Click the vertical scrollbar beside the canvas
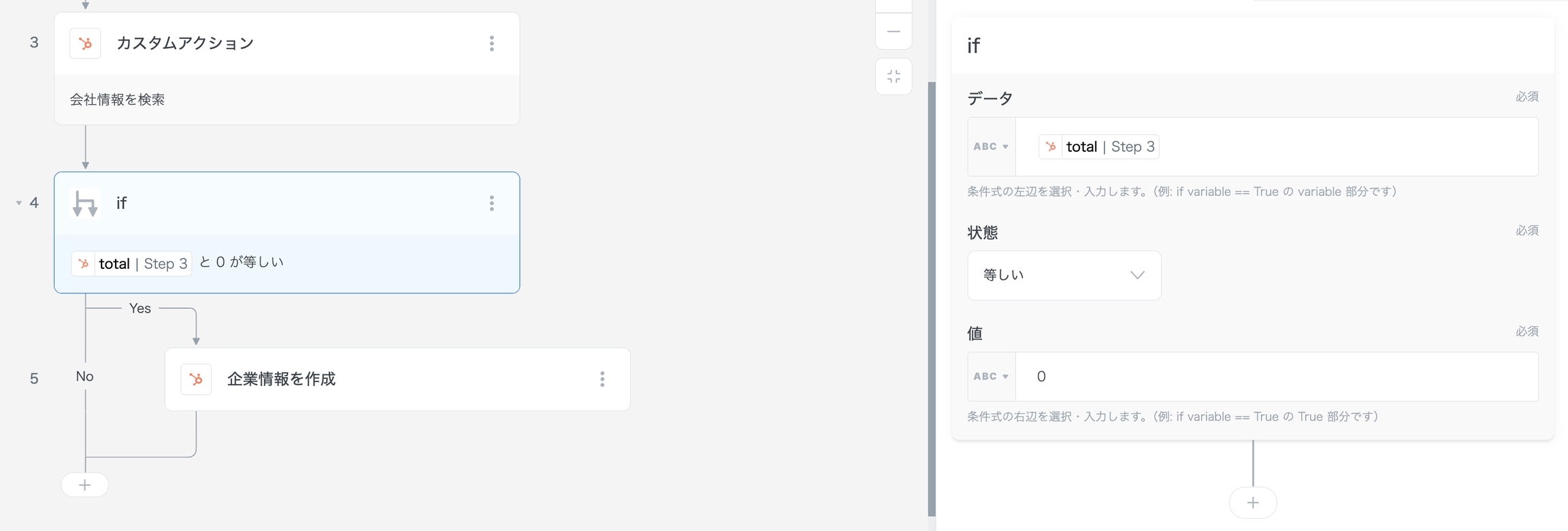The height and width of the screenshot is (531, 1568). point(932,300)
